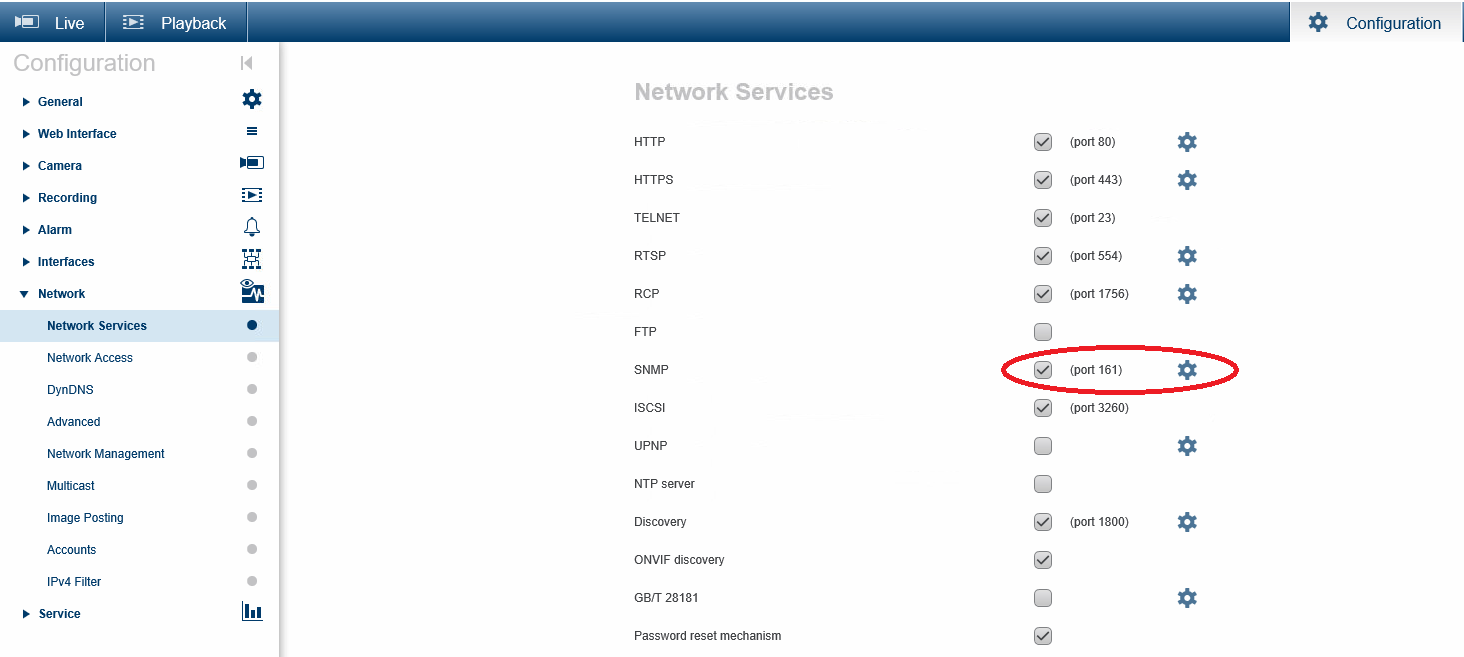This screenshot has width=1464, height=657.
Task: Open RTSP settings gear icon
Action: click(x=1187, y=256)
